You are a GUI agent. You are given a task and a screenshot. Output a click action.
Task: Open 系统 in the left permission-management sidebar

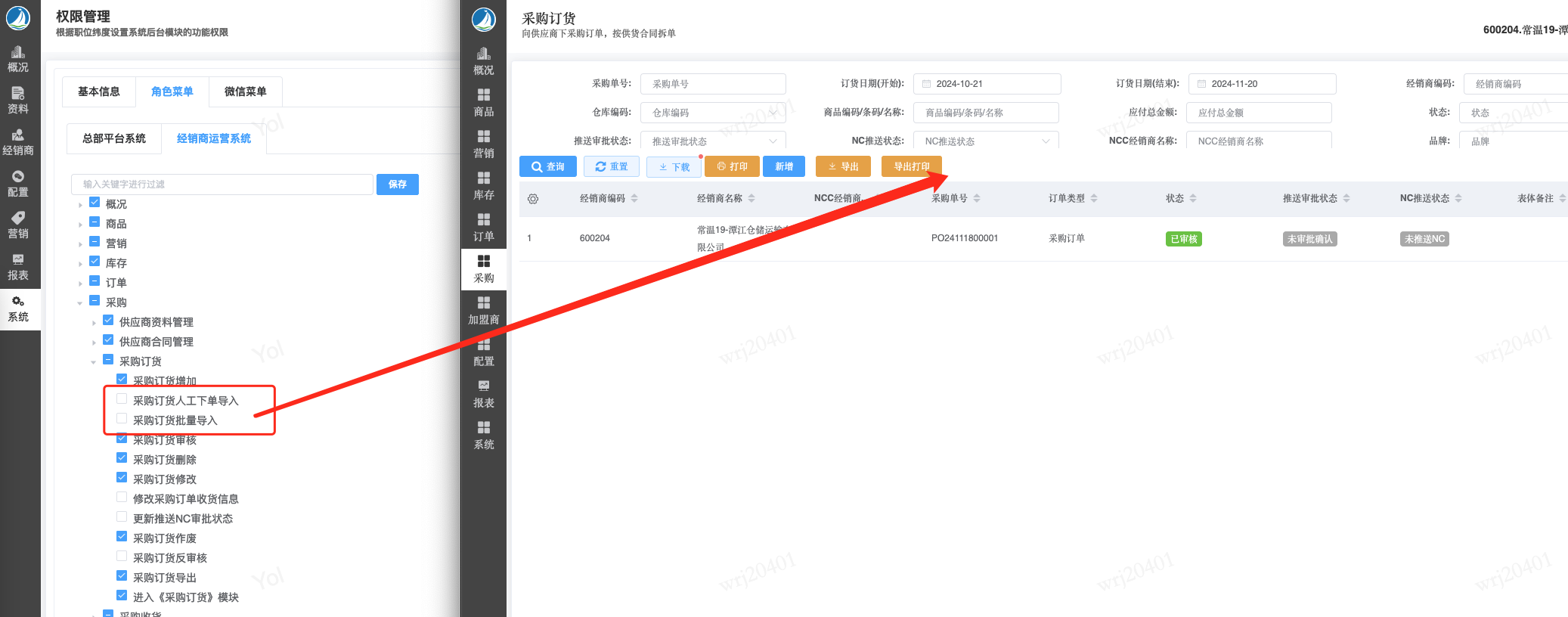pos(18,309)
